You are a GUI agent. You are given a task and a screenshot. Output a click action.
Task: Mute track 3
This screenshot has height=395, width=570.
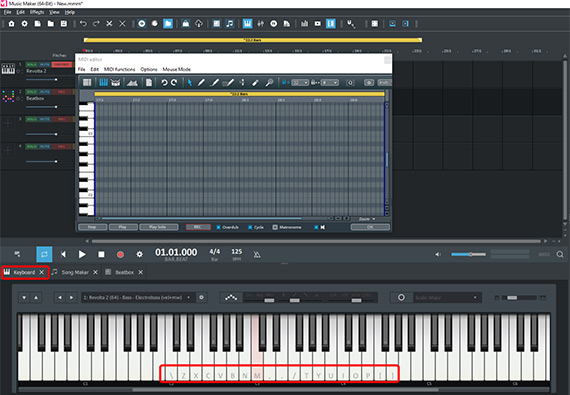pos(45,119)
